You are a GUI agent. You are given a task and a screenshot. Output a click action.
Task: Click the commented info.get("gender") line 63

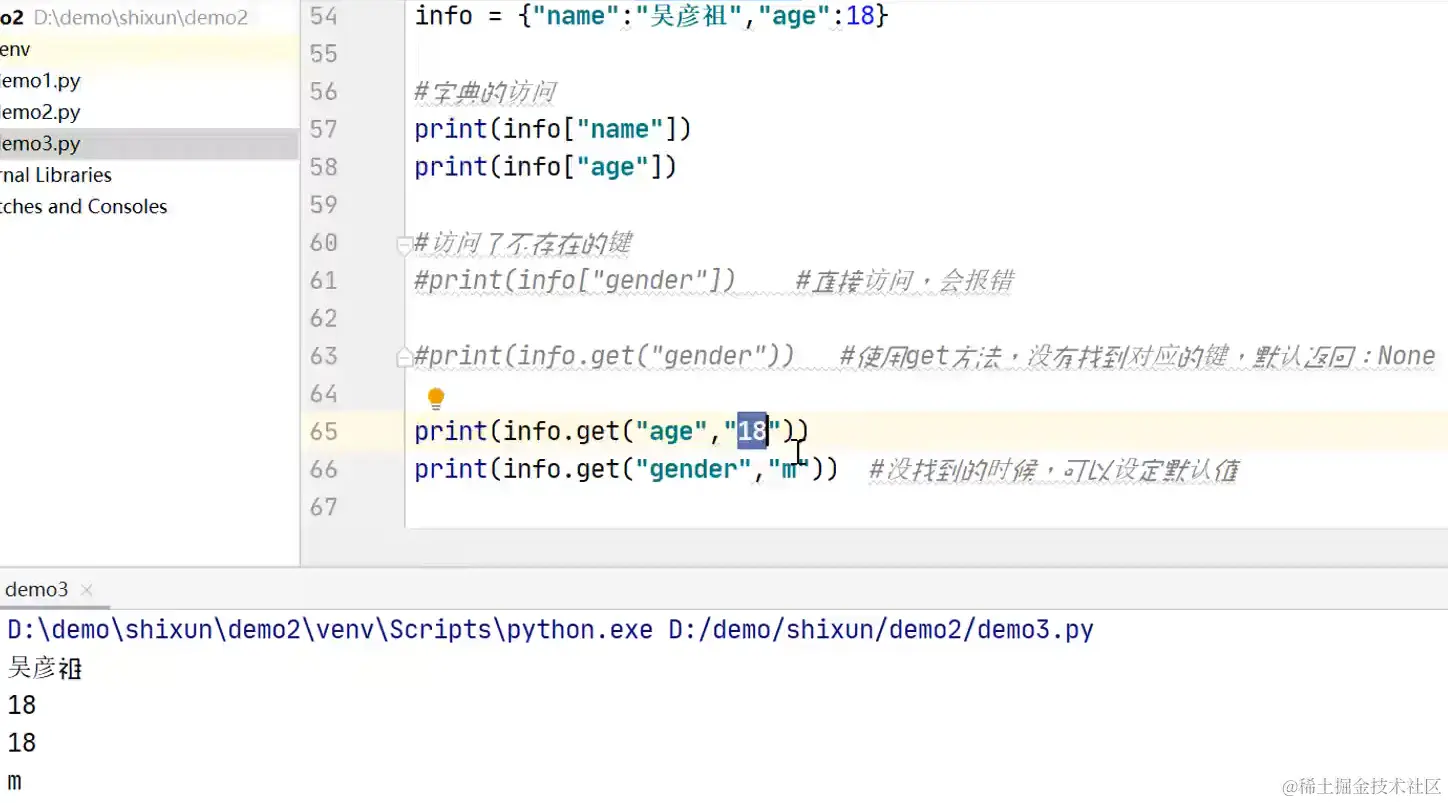coord(604,356)
